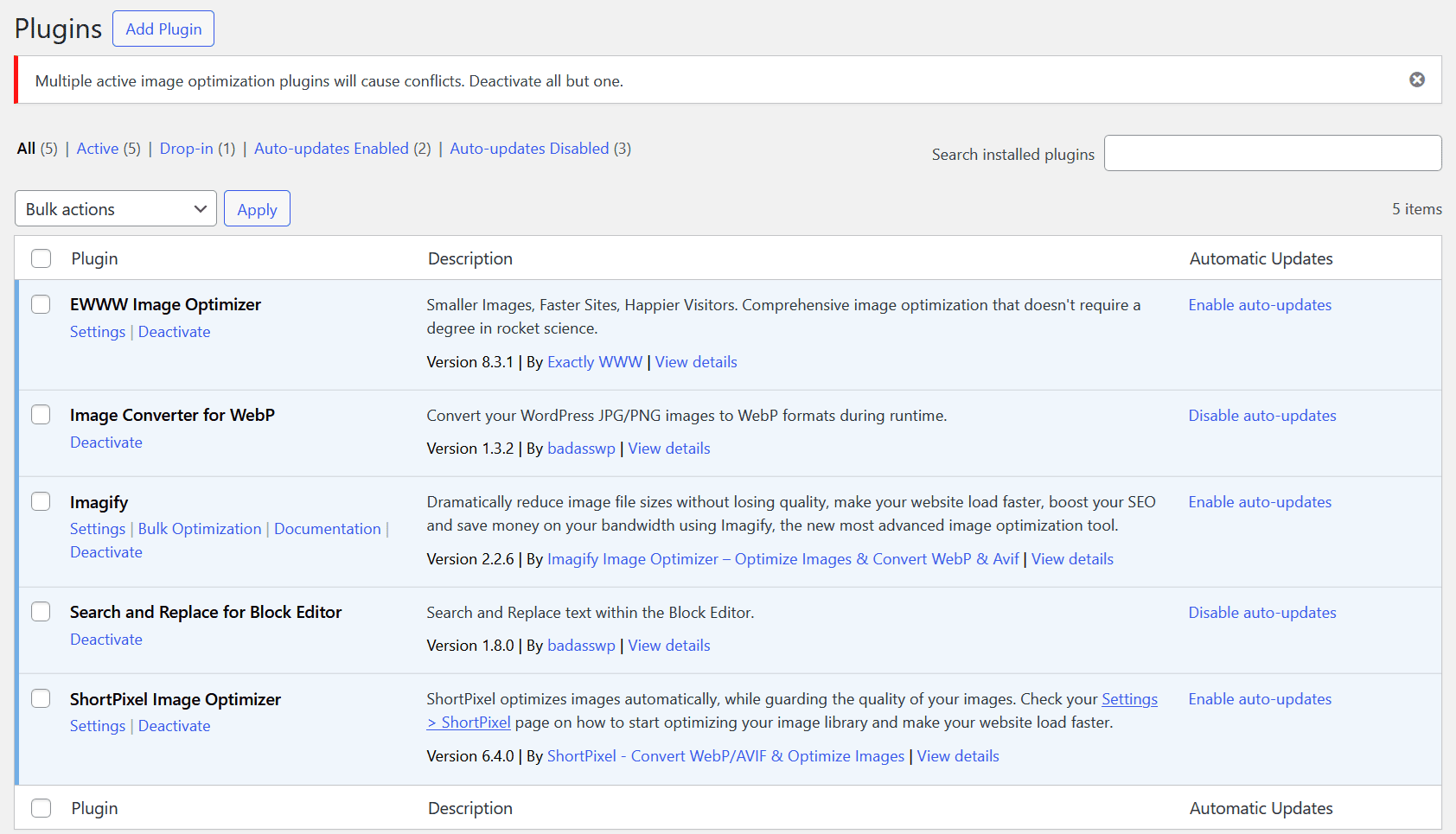This screenshot has height=834, width=1456.
Task: Open the Bulk actions dropdown
Action: 116,209
